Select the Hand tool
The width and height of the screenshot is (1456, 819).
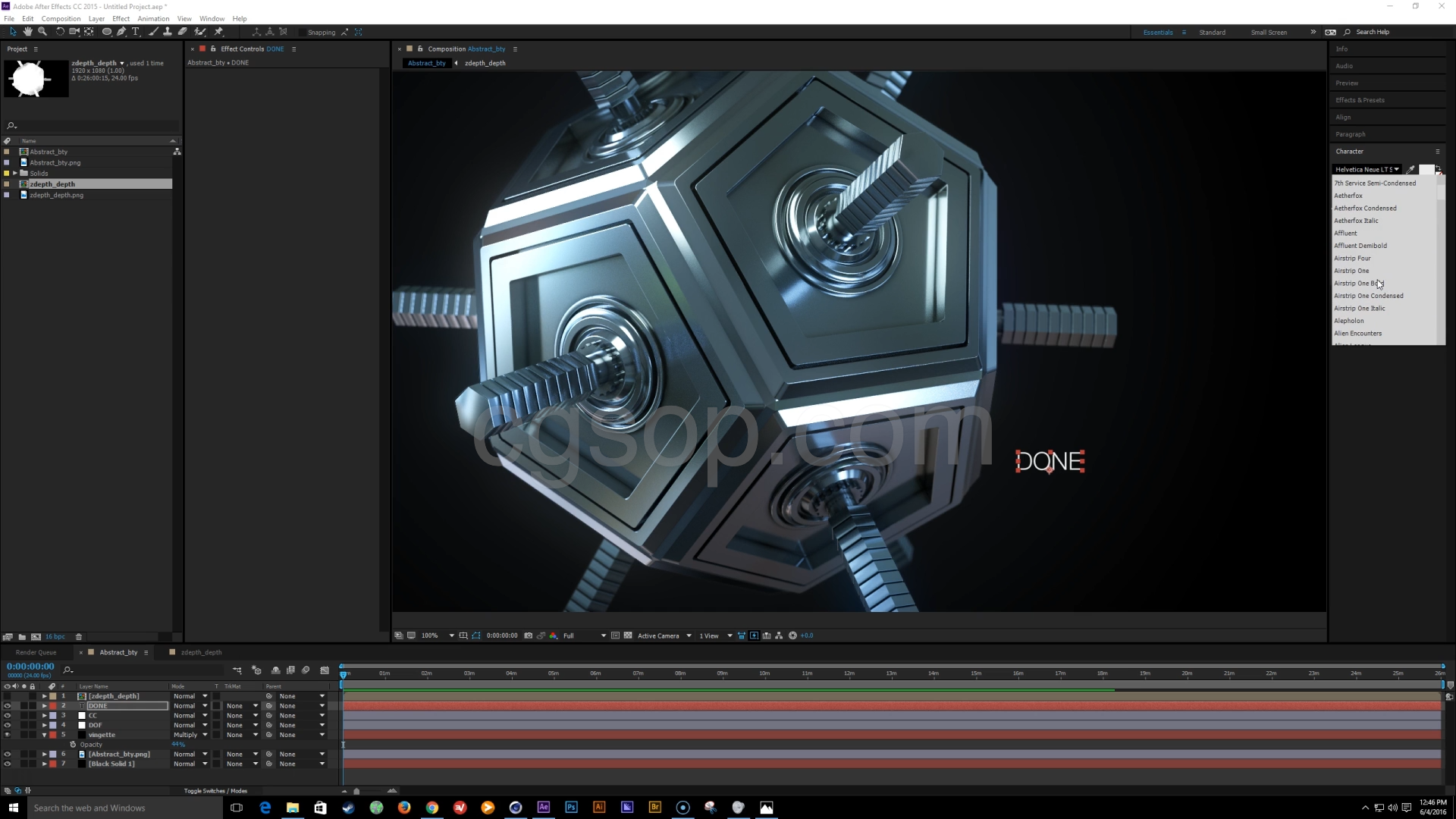click(27, 32)
